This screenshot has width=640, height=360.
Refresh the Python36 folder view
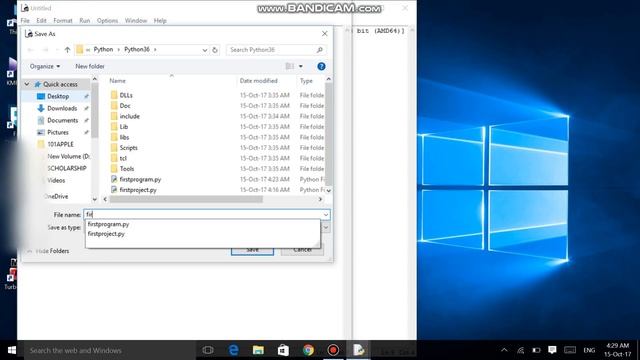[x=215, y=50]
